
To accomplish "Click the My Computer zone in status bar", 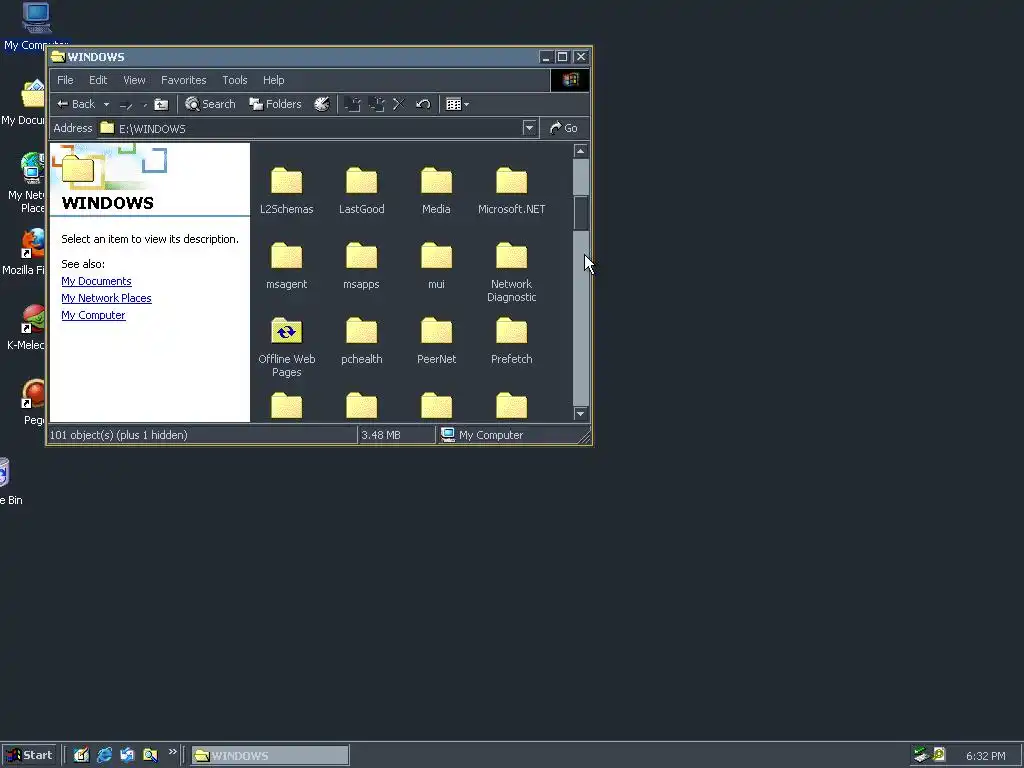I will pos(483,435).
